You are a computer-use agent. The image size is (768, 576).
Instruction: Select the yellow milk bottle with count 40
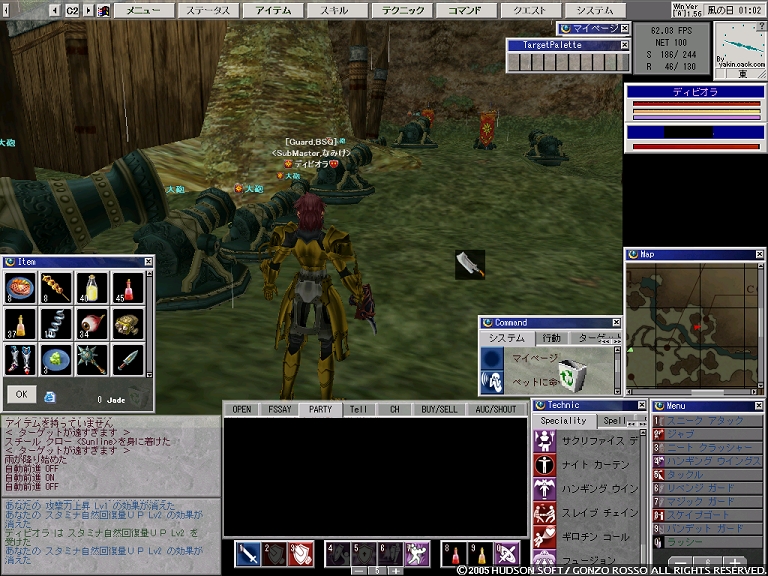[x=92, y=288]
